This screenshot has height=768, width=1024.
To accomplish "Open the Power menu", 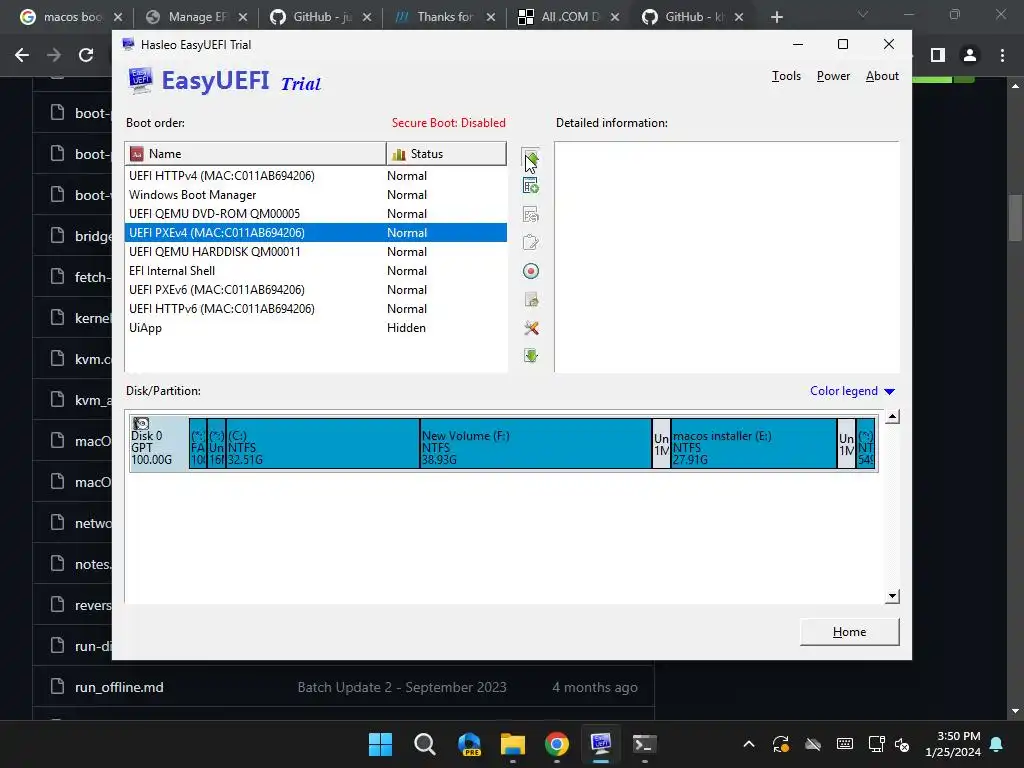I will pyautogui.click(x=833, y=76).
